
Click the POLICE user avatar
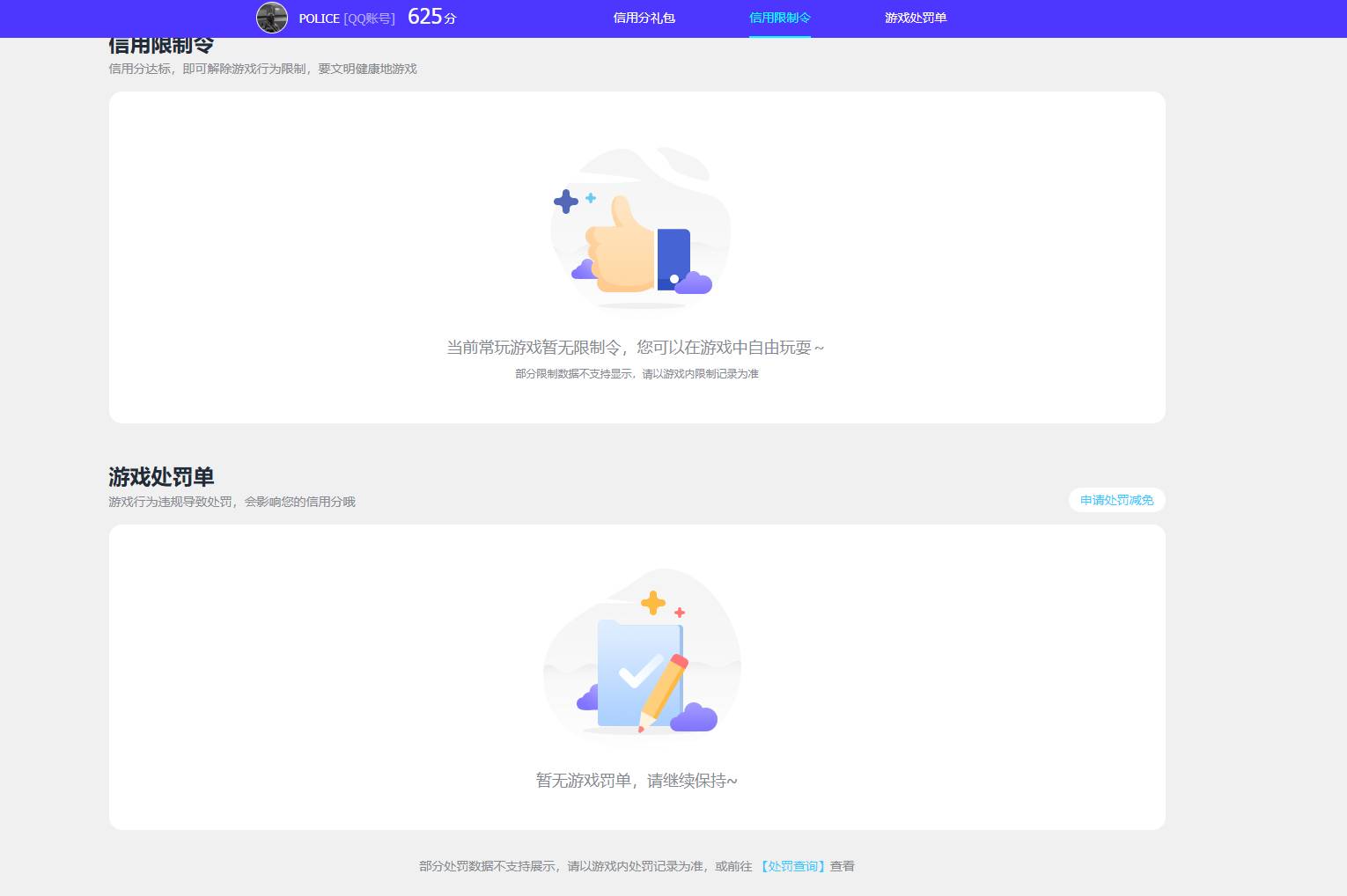coord(272,18)
